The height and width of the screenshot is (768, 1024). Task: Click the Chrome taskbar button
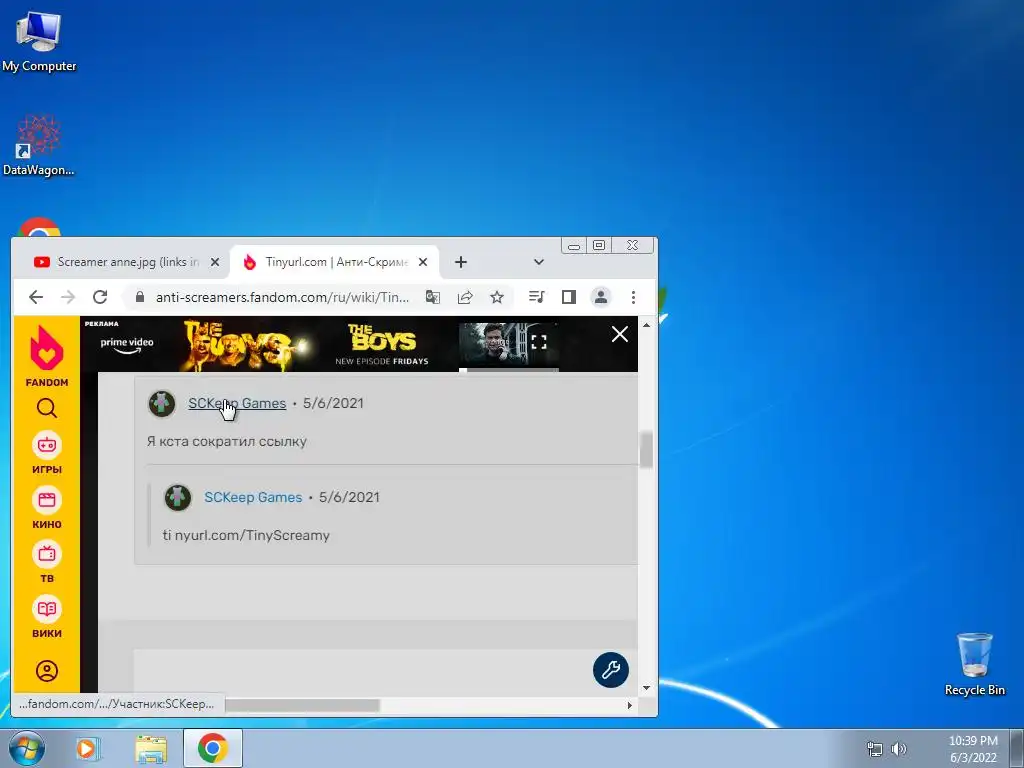coord(212,748)
